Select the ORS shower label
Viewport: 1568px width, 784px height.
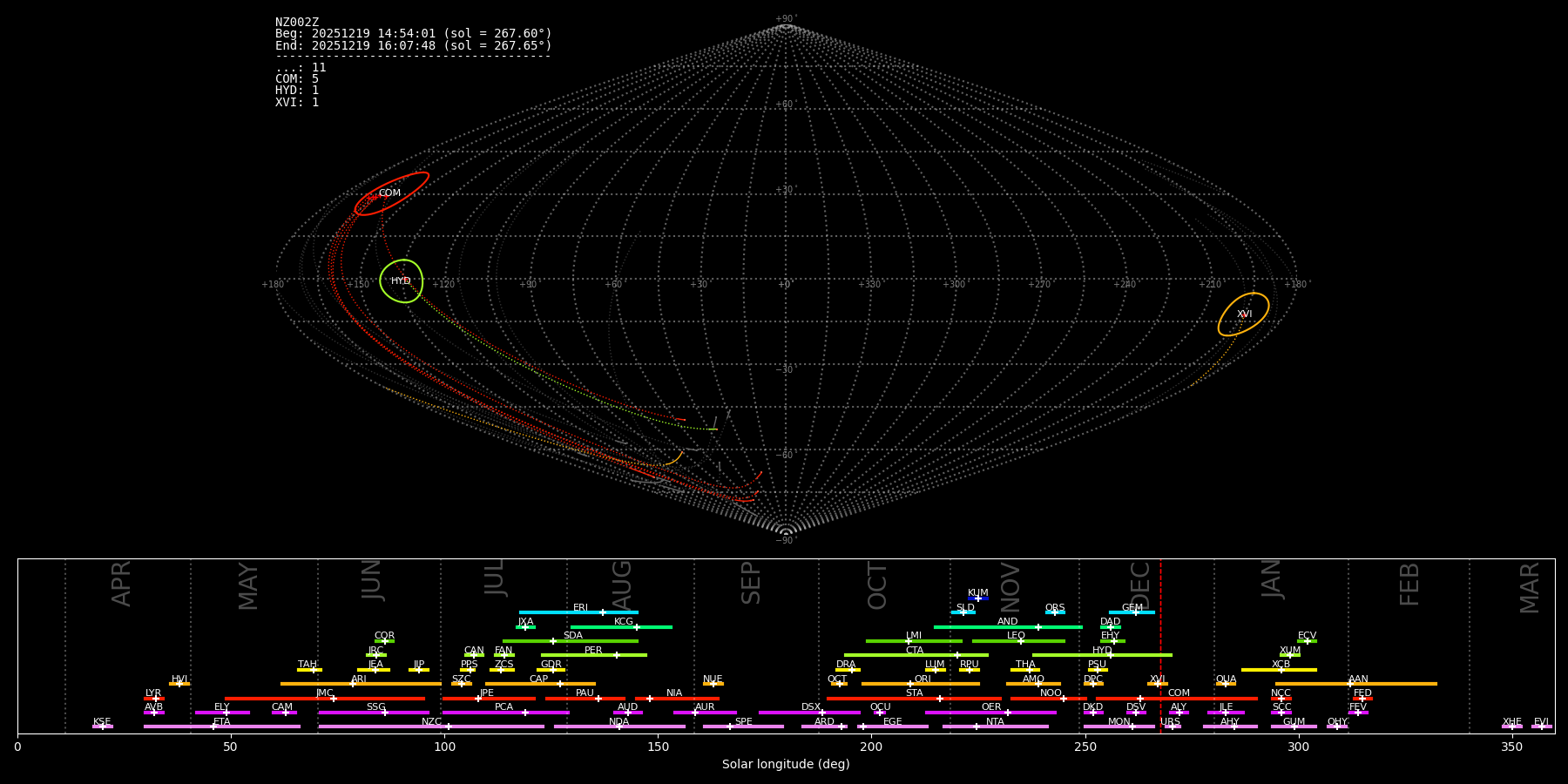pos(1055,607)
